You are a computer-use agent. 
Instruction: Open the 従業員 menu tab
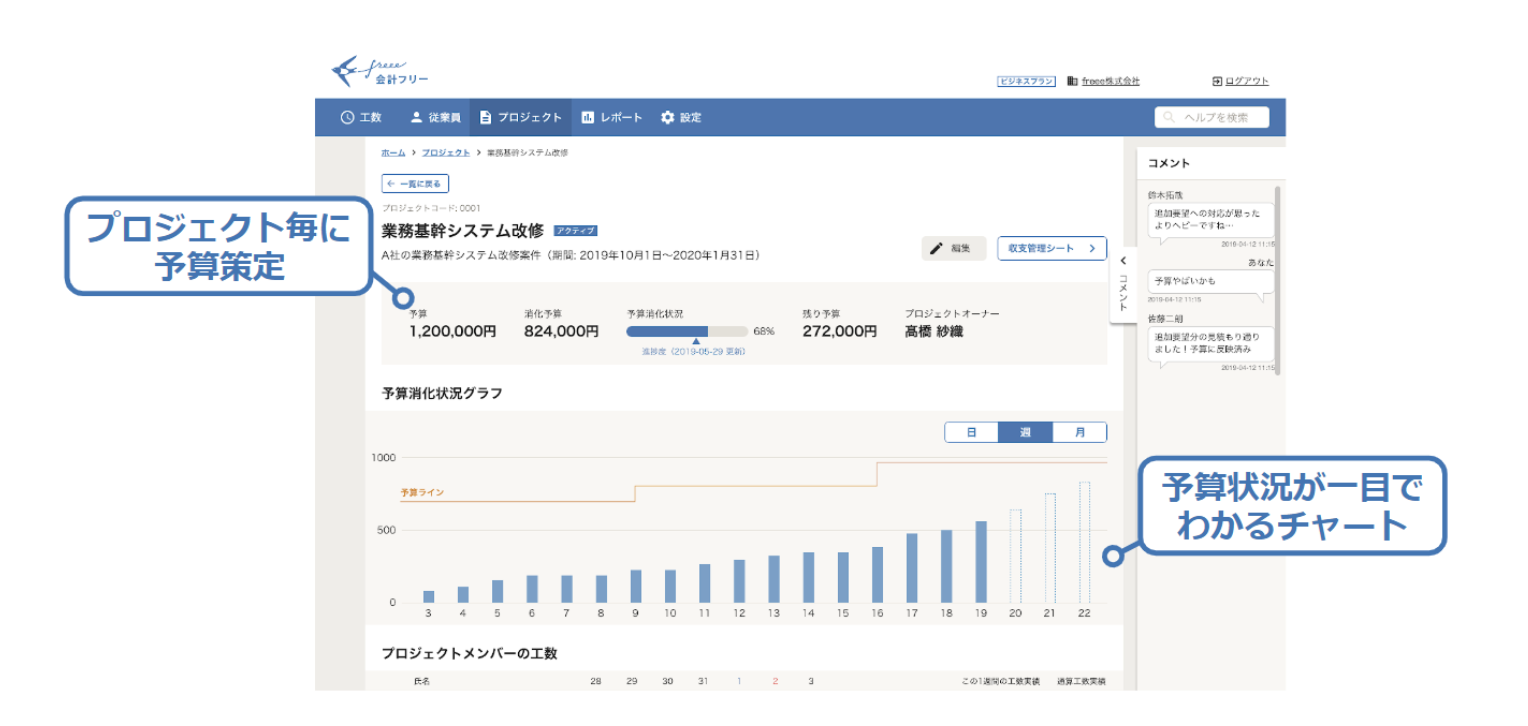click(435, 117)
